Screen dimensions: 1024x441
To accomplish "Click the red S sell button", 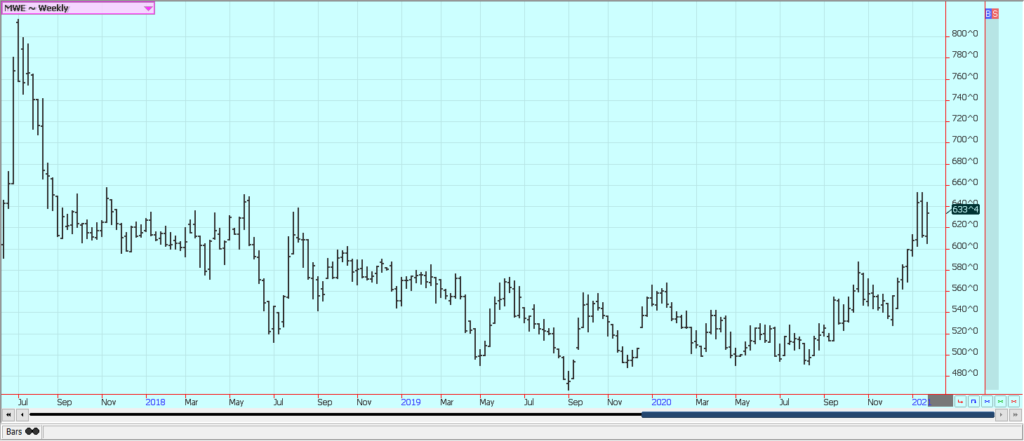I will click(995, 13).
